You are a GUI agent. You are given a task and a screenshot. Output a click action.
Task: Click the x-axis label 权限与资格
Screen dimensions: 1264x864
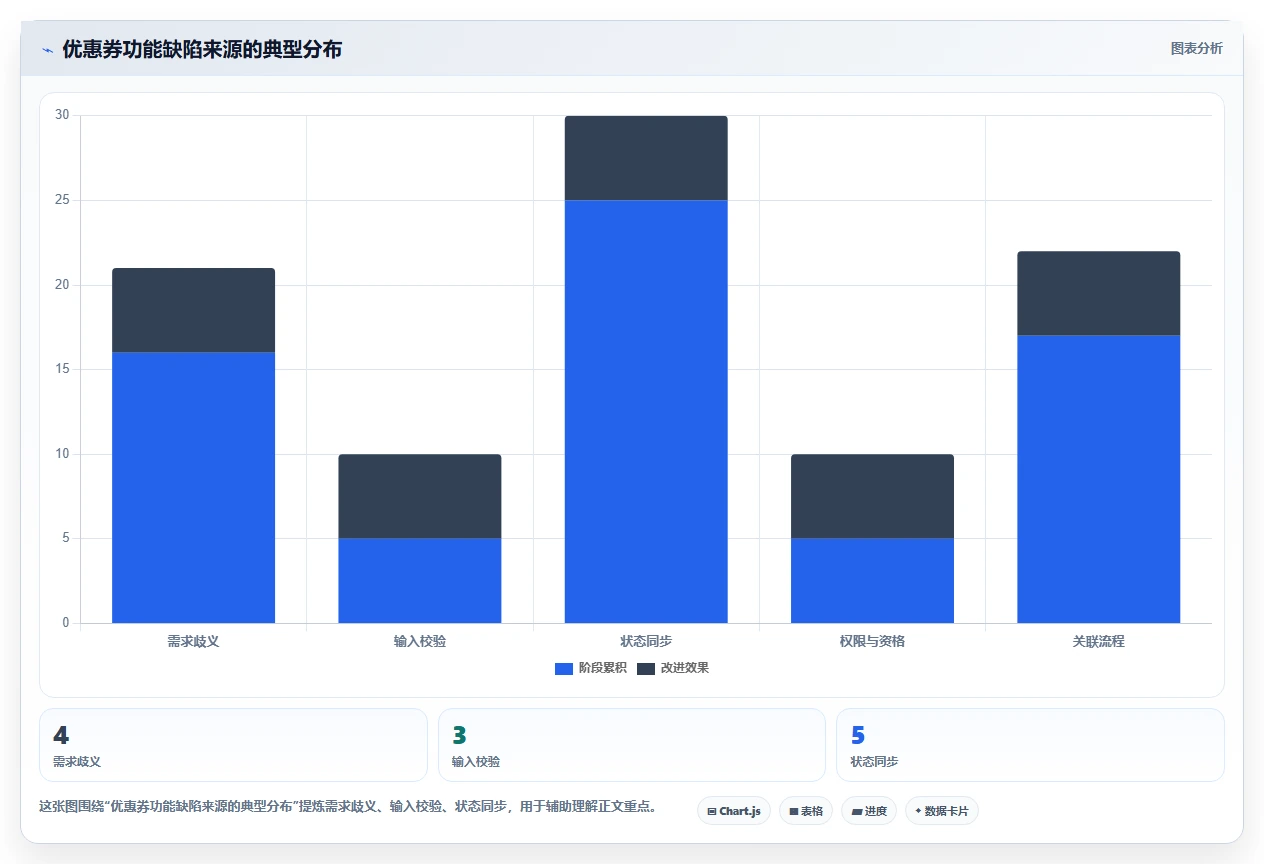872,641
